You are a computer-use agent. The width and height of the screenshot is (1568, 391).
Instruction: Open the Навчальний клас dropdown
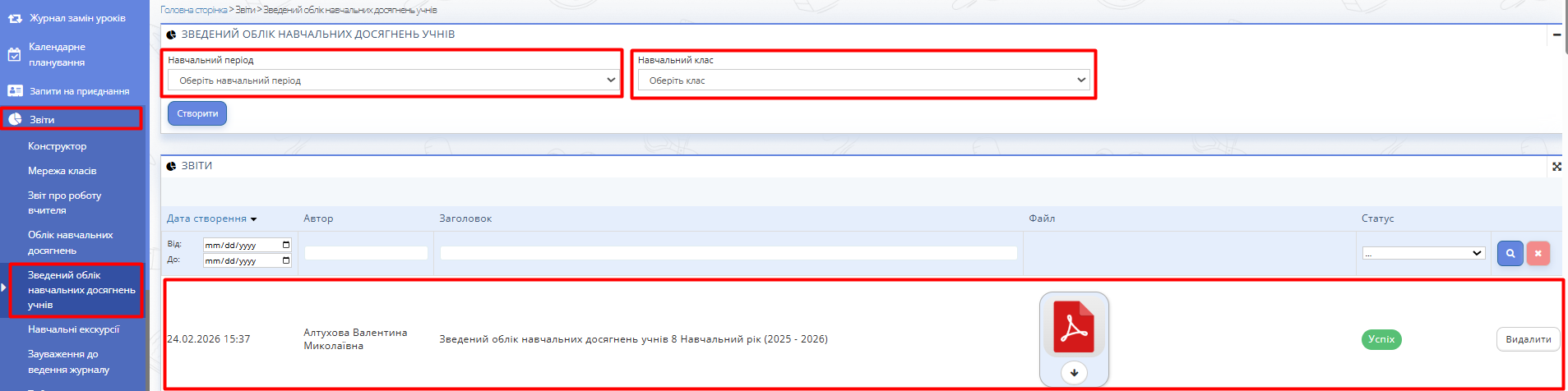click(x=863, y=80)
